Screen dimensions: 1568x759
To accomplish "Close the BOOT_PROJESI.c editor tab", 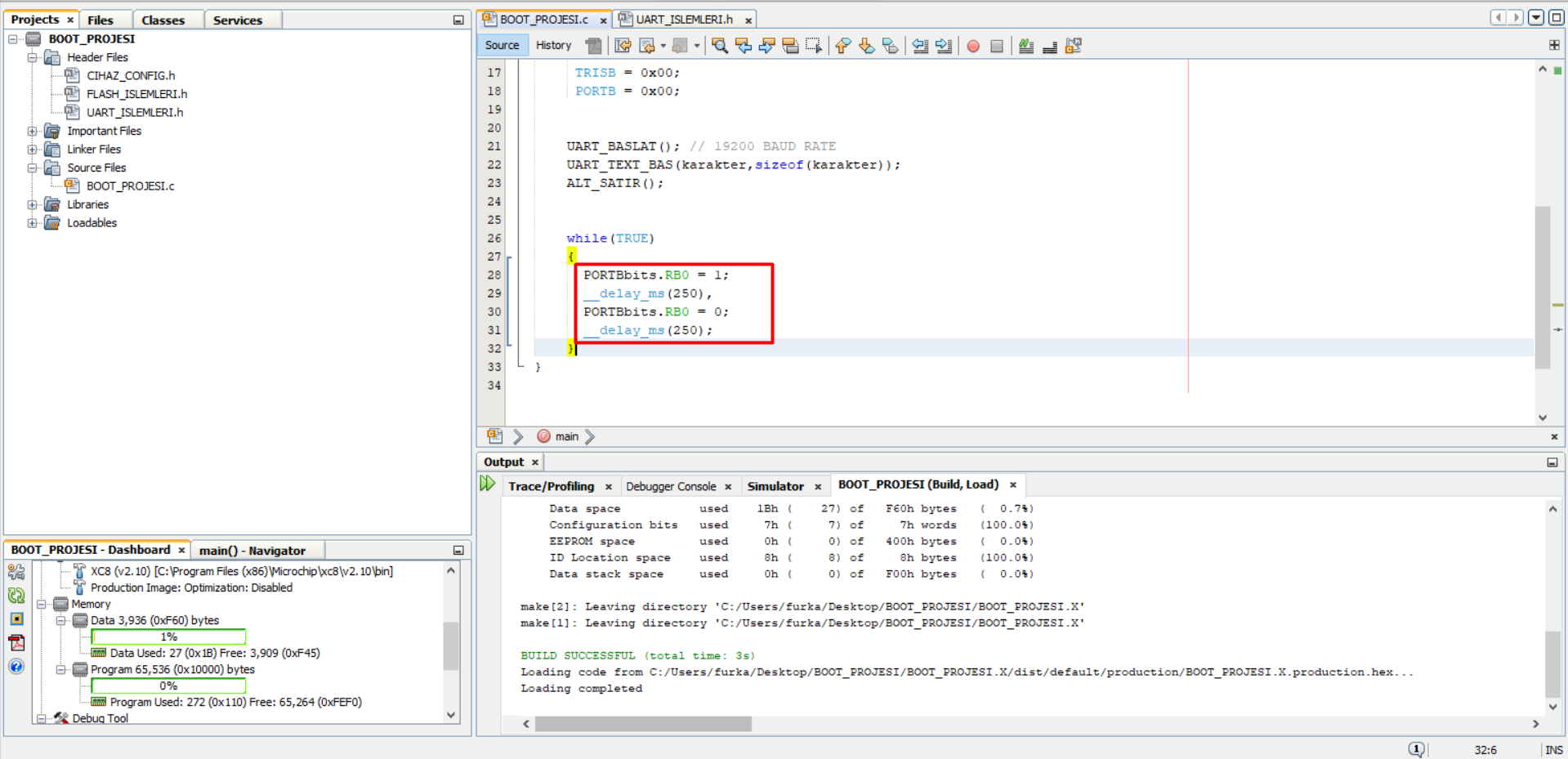I will [604, 20].
